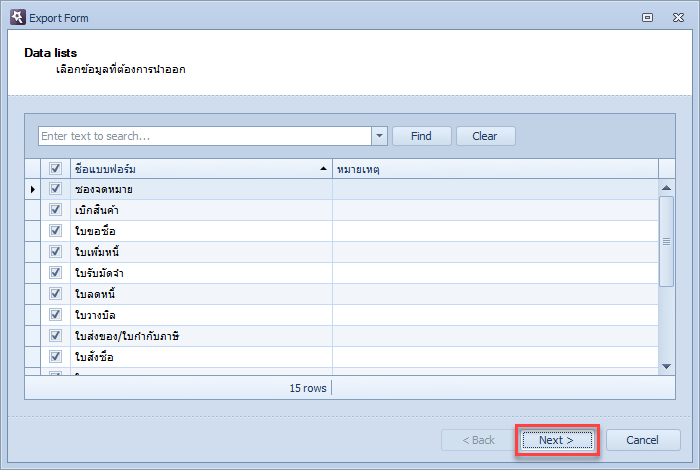
Task: Uncheck the ใบวางบิล checkbox
Action: 55,315
